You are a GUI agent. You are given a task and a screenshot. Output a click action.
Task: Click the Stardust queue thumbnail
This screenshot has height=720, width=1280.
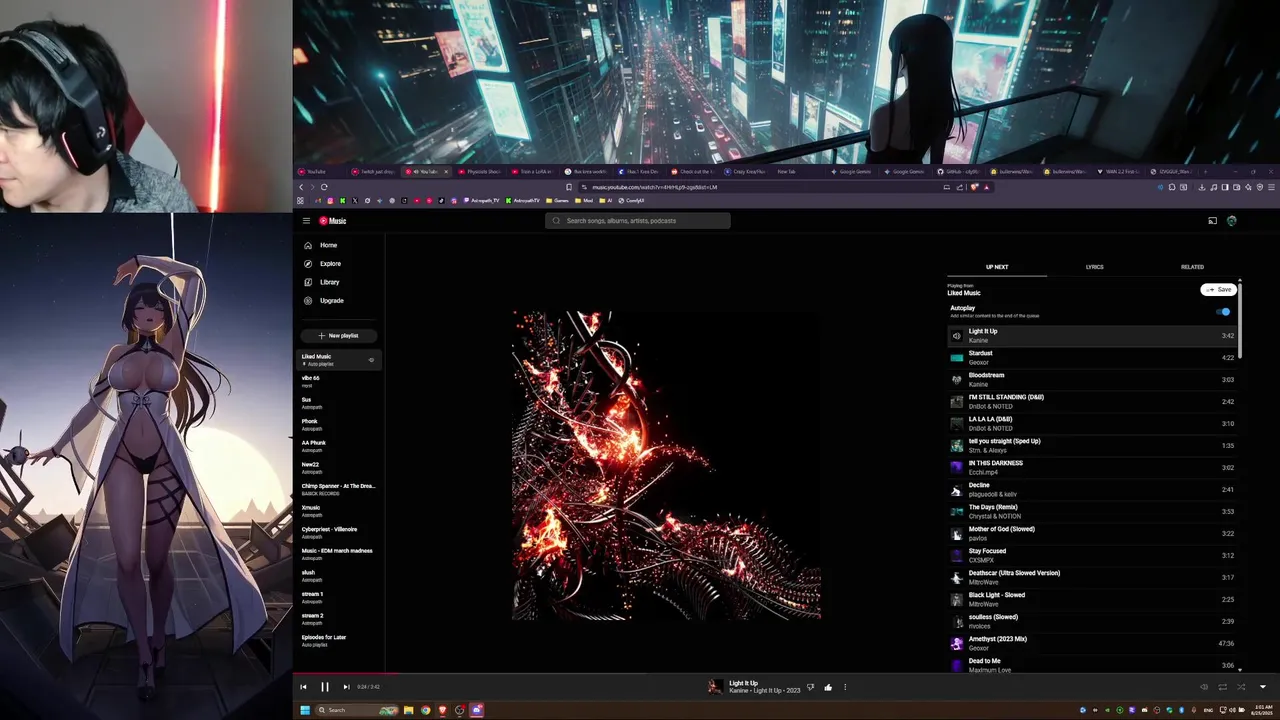(x=957, y=358)
